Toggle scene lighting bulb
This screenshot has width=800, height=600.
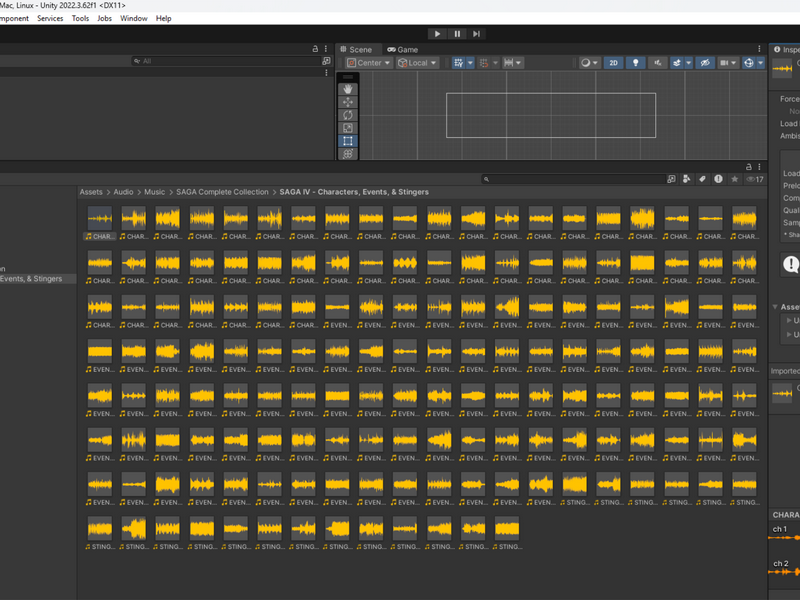pyautogui.click(x=636, y=63)
